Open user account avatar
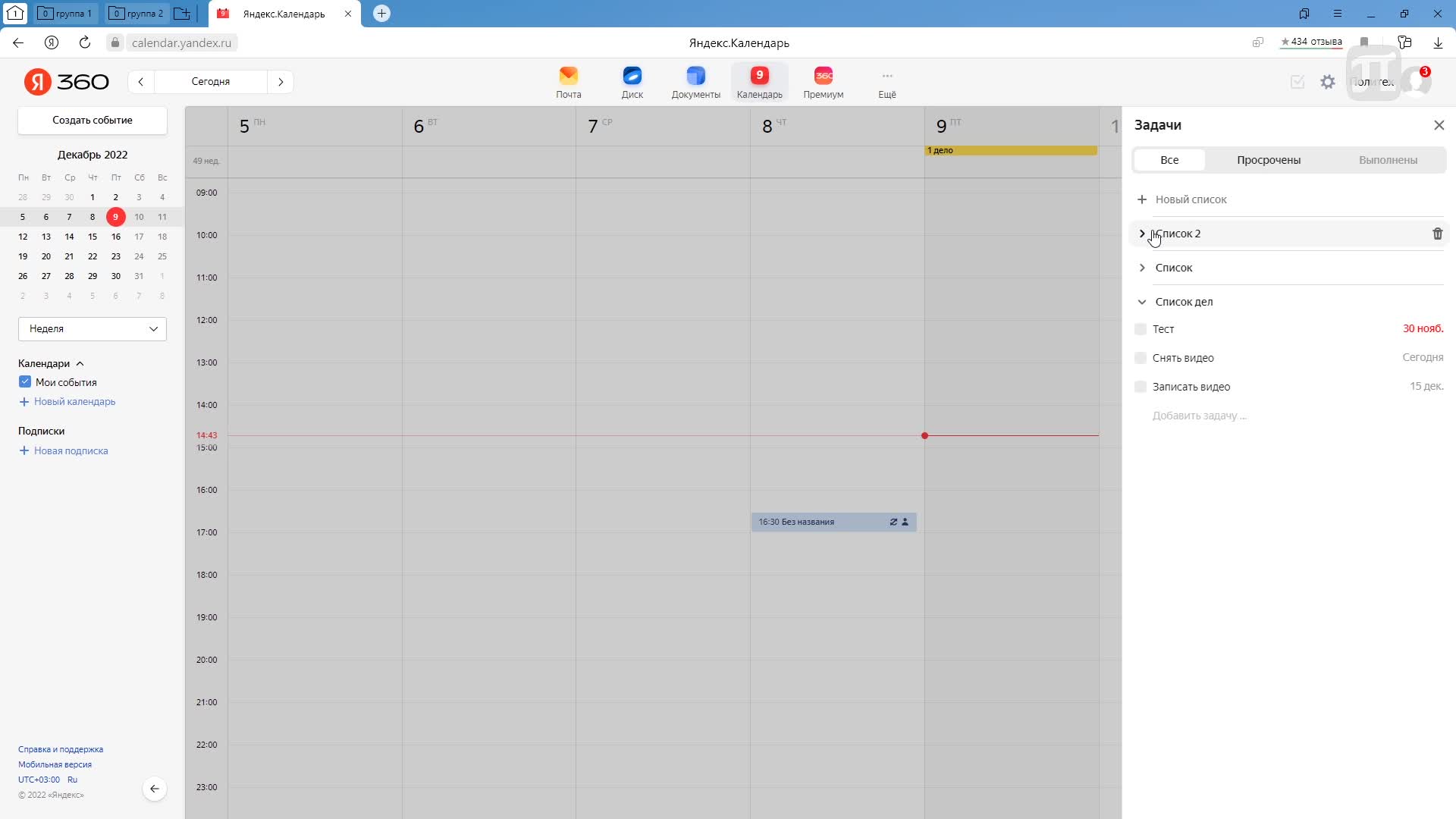This screenshot has width=1456, height=819. tap(1415, 82)
